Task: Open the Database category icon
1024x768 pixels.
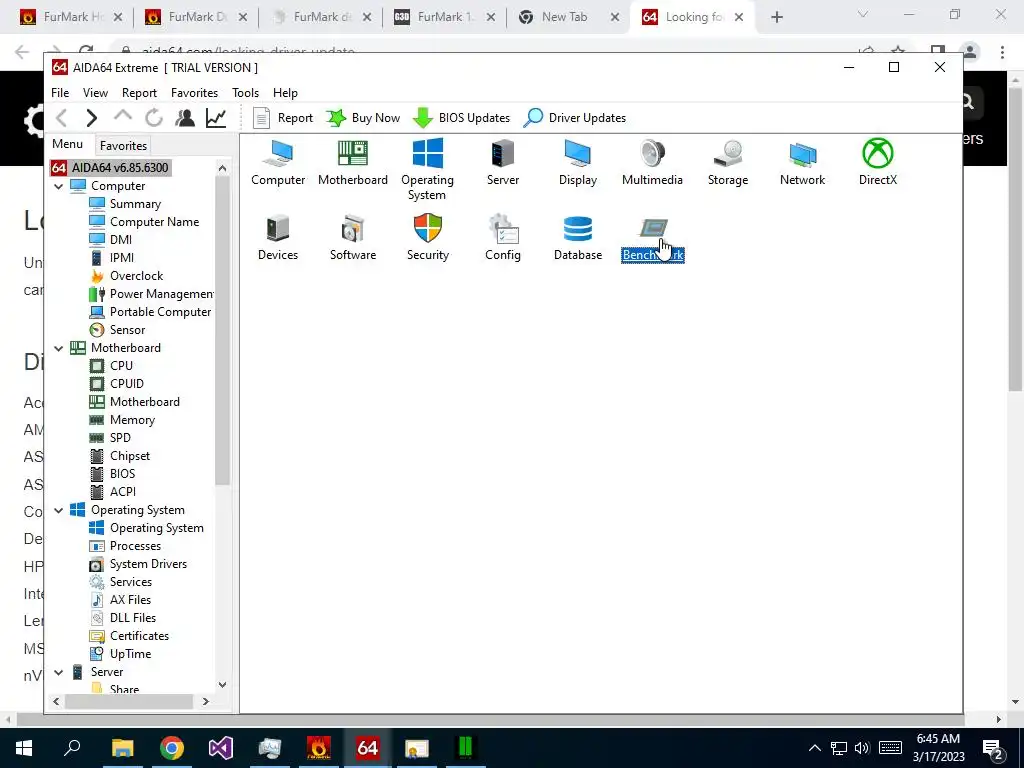Action: [x=578, y=237]
